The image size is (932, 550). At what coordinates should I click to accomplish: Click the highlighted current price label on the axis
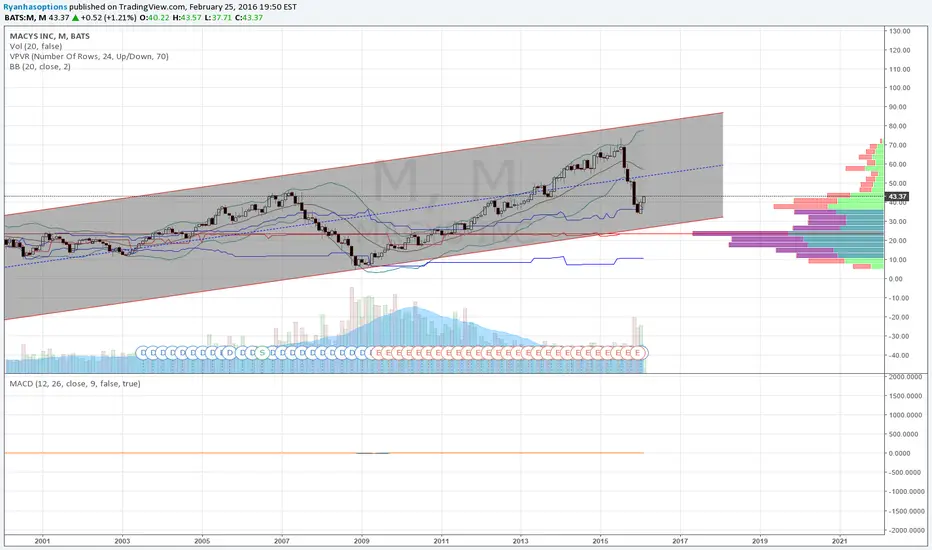click(897, 196)
